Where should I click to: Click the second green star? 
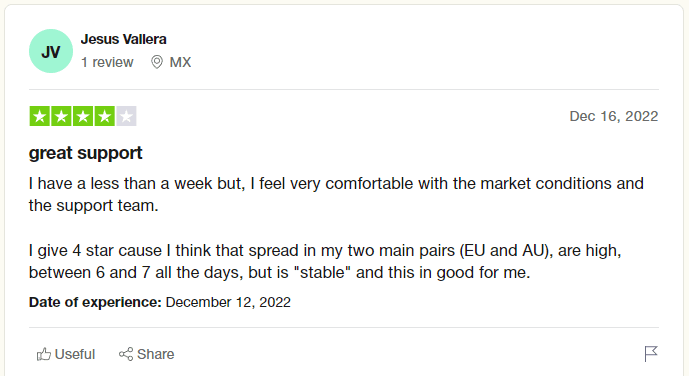(61, 116)
